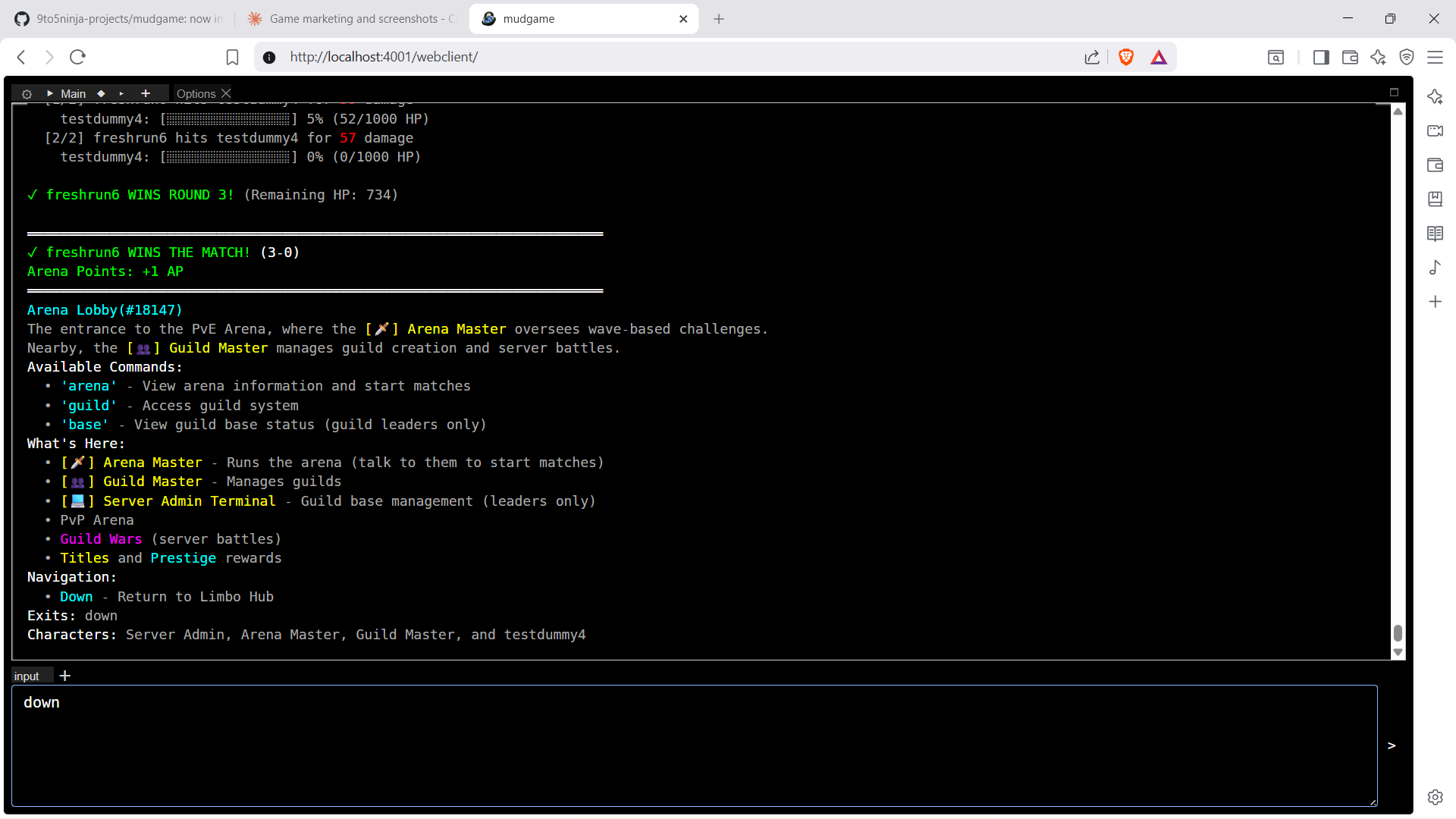Add new pane with plus beside Main
The width and height of the screenshot is (1456, 819).
pyautogui.click(x=146, y=93)
